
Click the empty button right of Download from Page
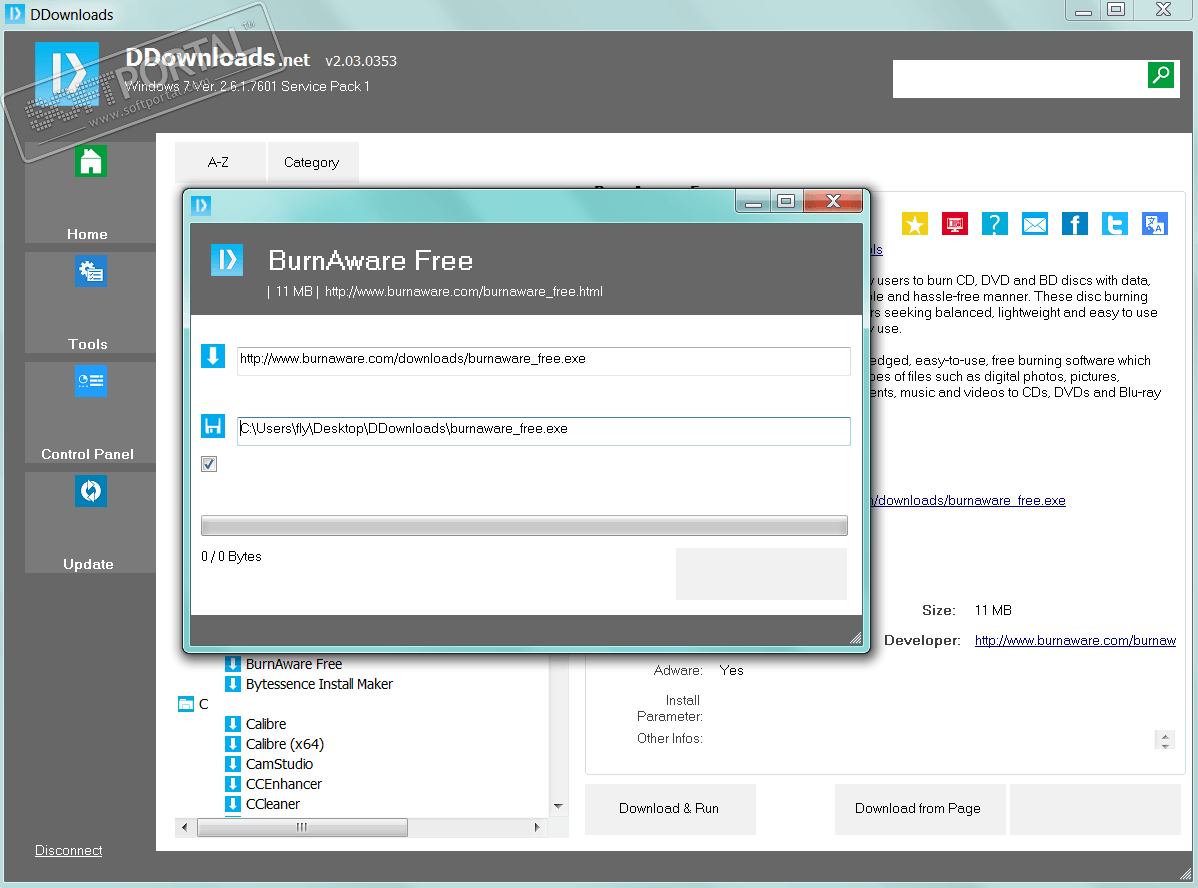click(x=1095, y=809)
